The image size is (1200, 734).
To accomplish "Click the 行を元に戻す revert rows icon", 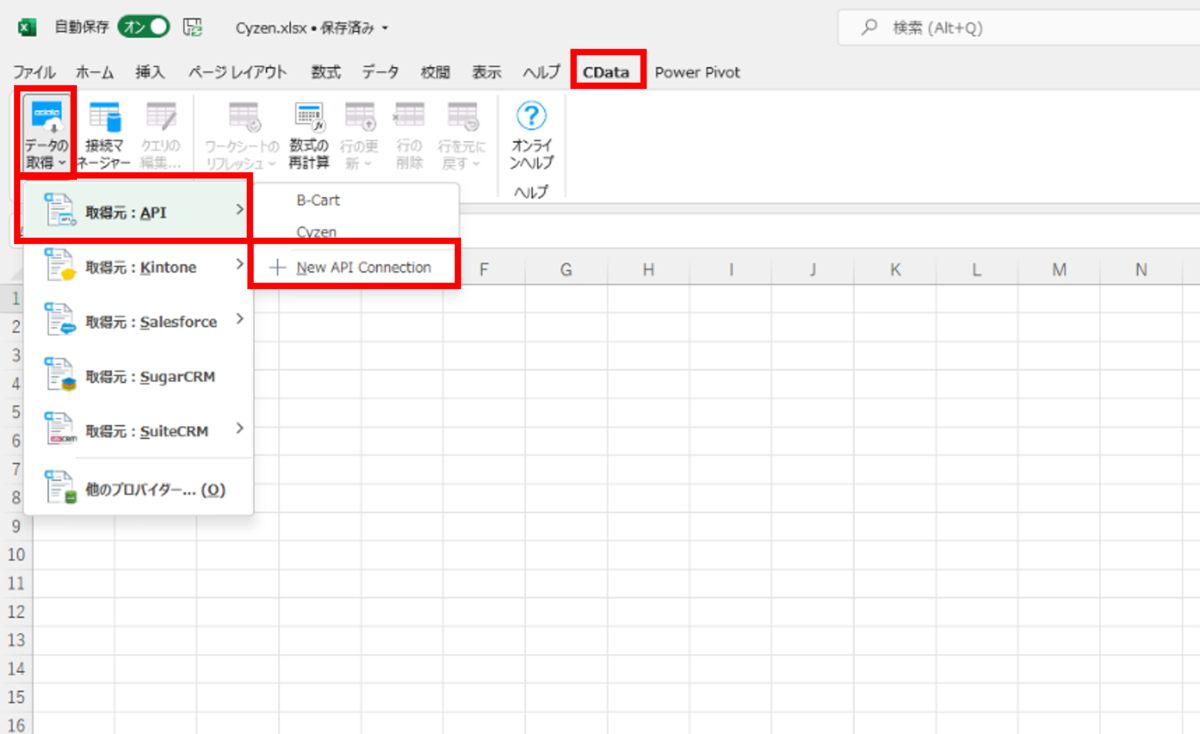I will (461, 116).
